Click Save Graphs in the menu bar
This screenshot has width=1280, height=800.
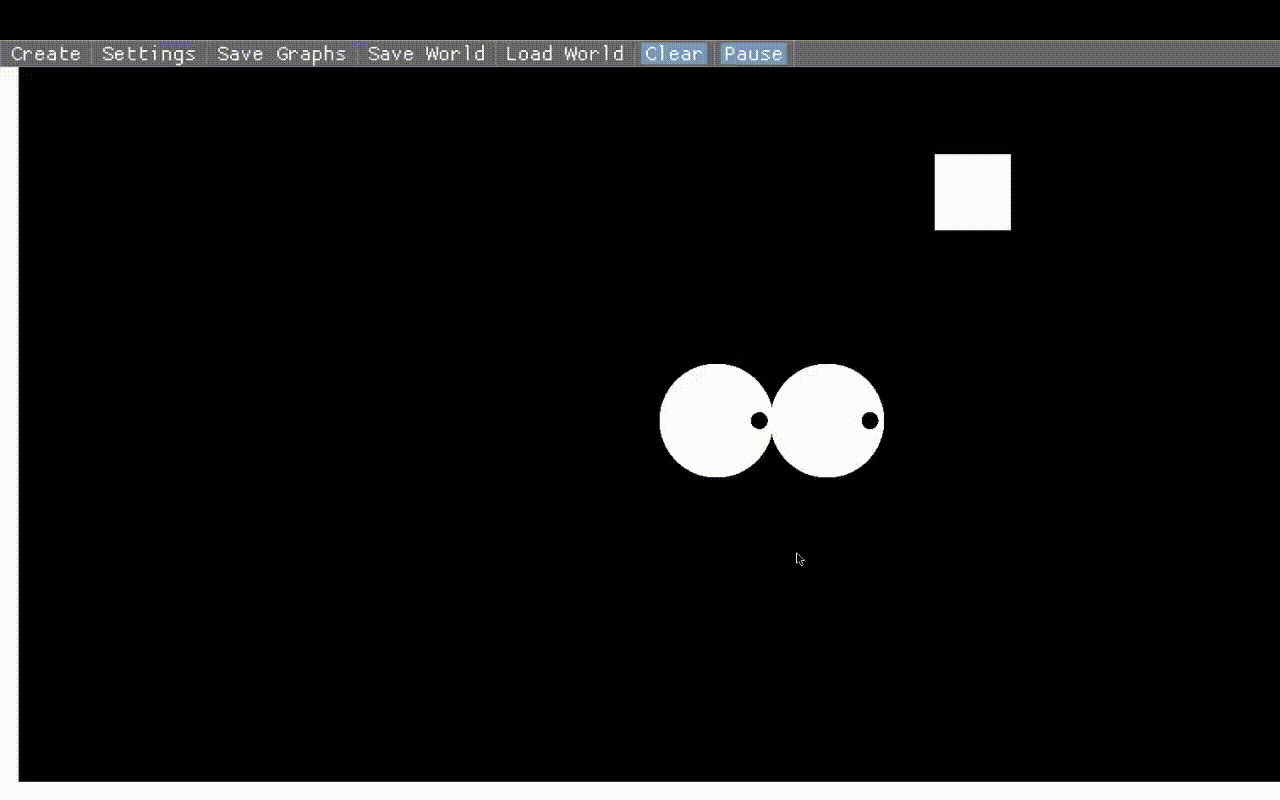(x=281, y=54)
